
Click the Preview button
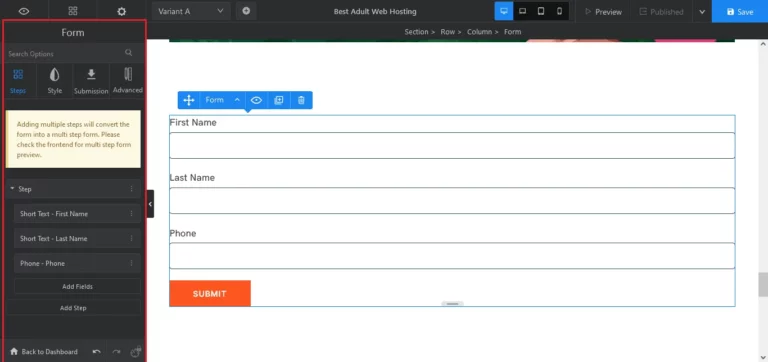(603, 12)
